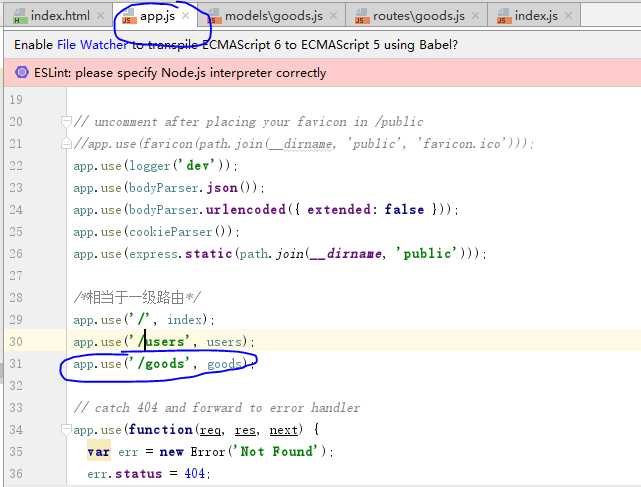Toggle the fold marker at line 21
The image size is (641, 487).
point(65,144)
